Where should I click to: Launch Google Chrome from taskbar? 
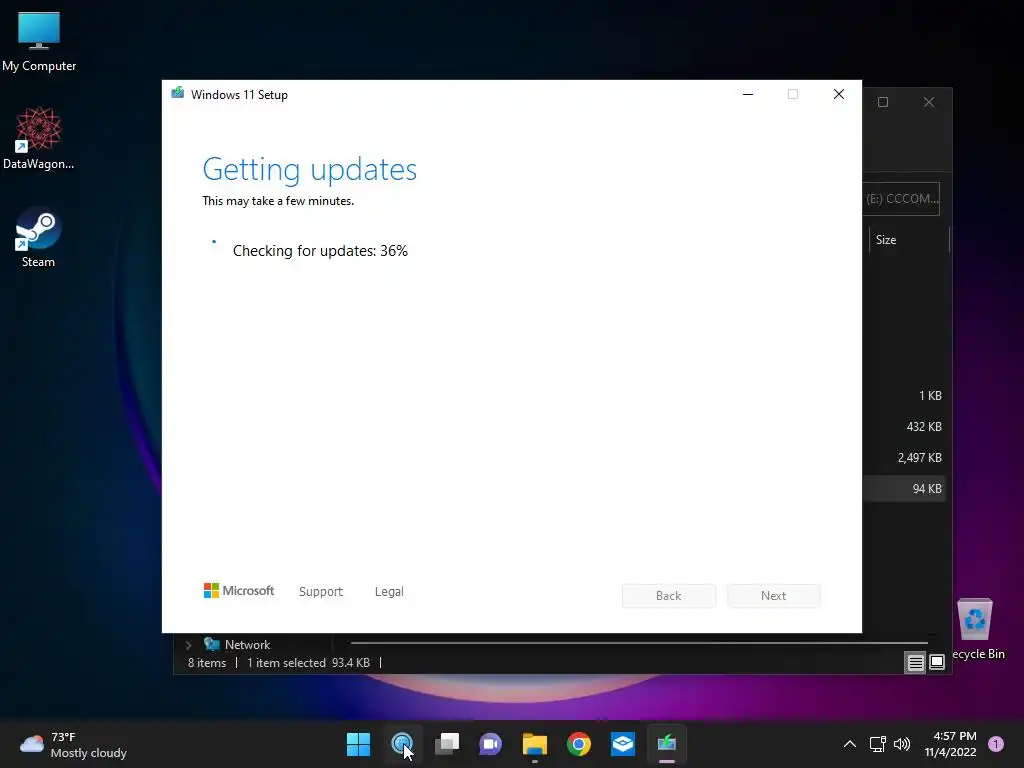579,744
